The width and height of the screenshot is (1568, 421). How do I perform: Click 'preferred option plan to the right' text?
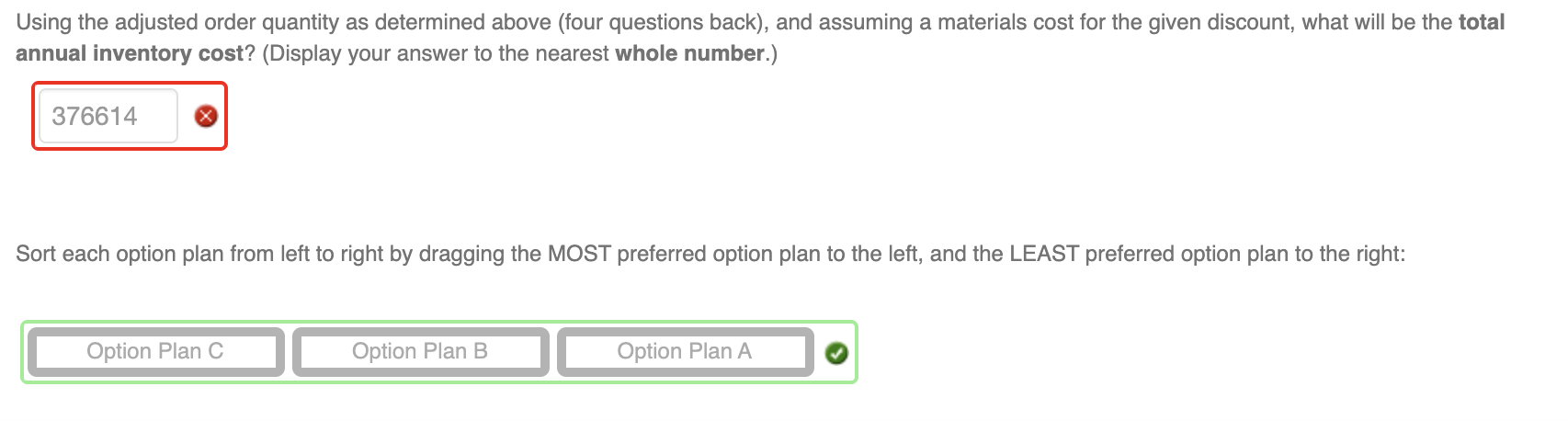pyautogui.click(x=1244, y=254)
